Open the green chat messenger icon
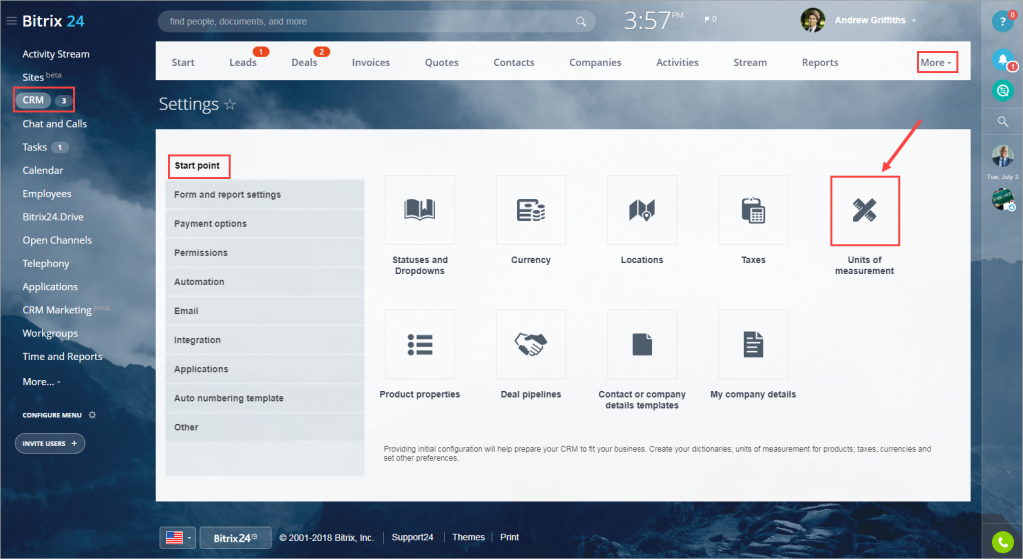 pos(1002,90)
